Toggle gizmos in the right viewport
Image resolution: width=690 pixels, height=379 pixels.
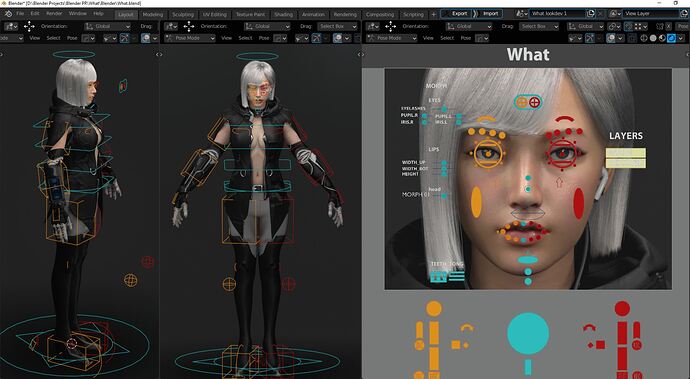pyautogui.click(x=591, y=38)
